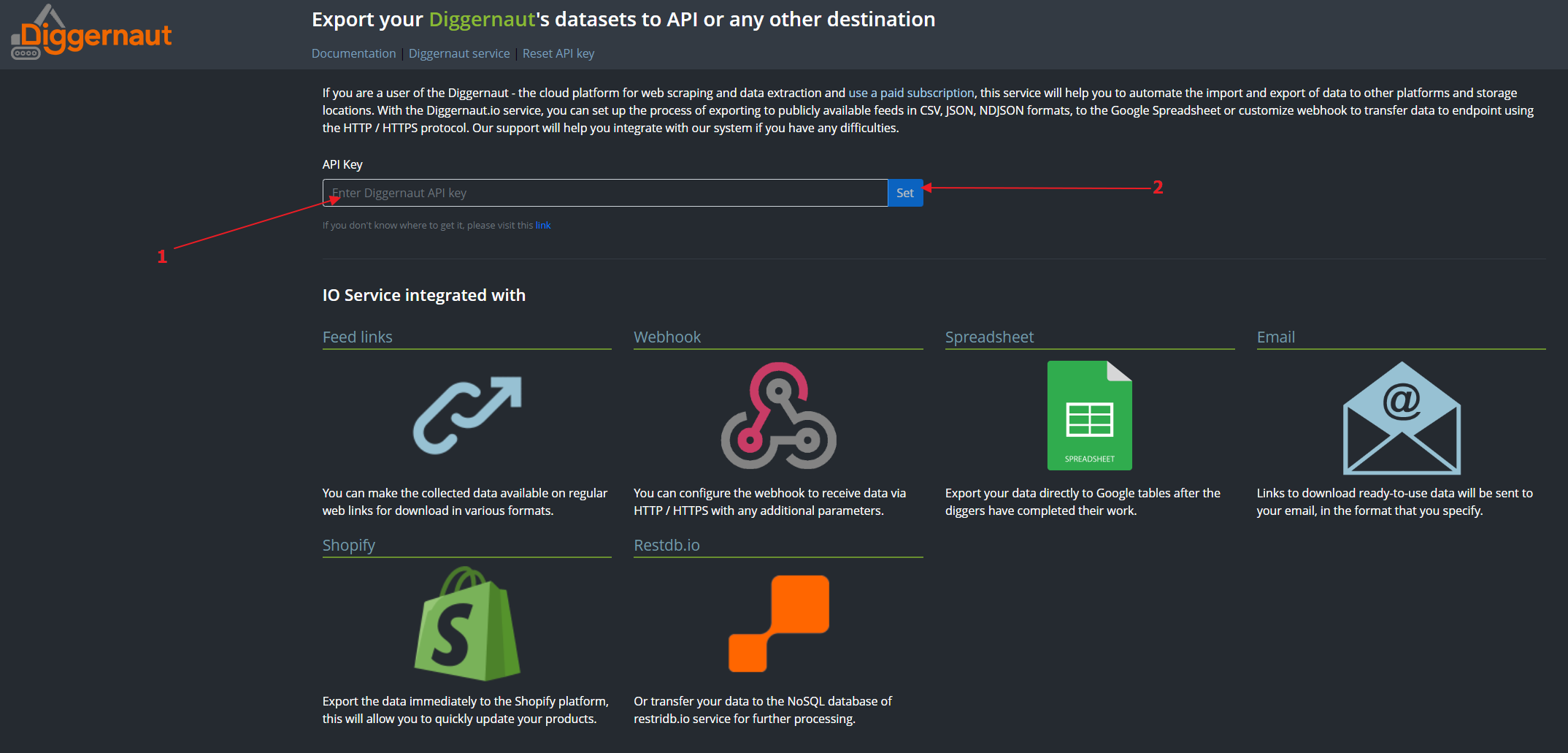Click the Diggernaut logo

pyautogui.click(x=91, y=33)
